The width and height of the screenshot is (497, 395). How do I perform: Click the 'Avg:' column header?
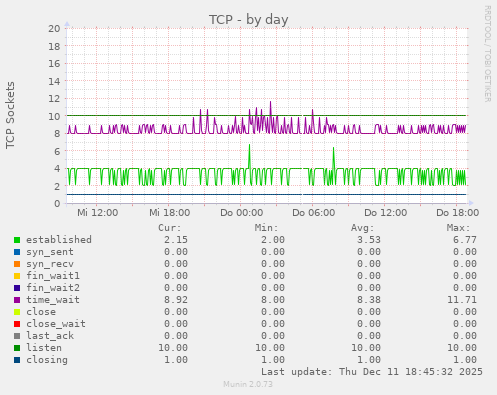pyautogui.click(x=362, y=228)
